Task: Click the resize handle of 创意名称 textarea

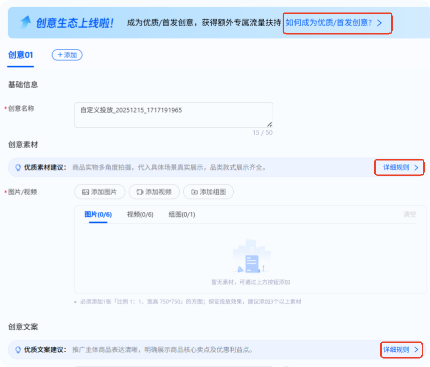Action: click(x=269, y=124)
